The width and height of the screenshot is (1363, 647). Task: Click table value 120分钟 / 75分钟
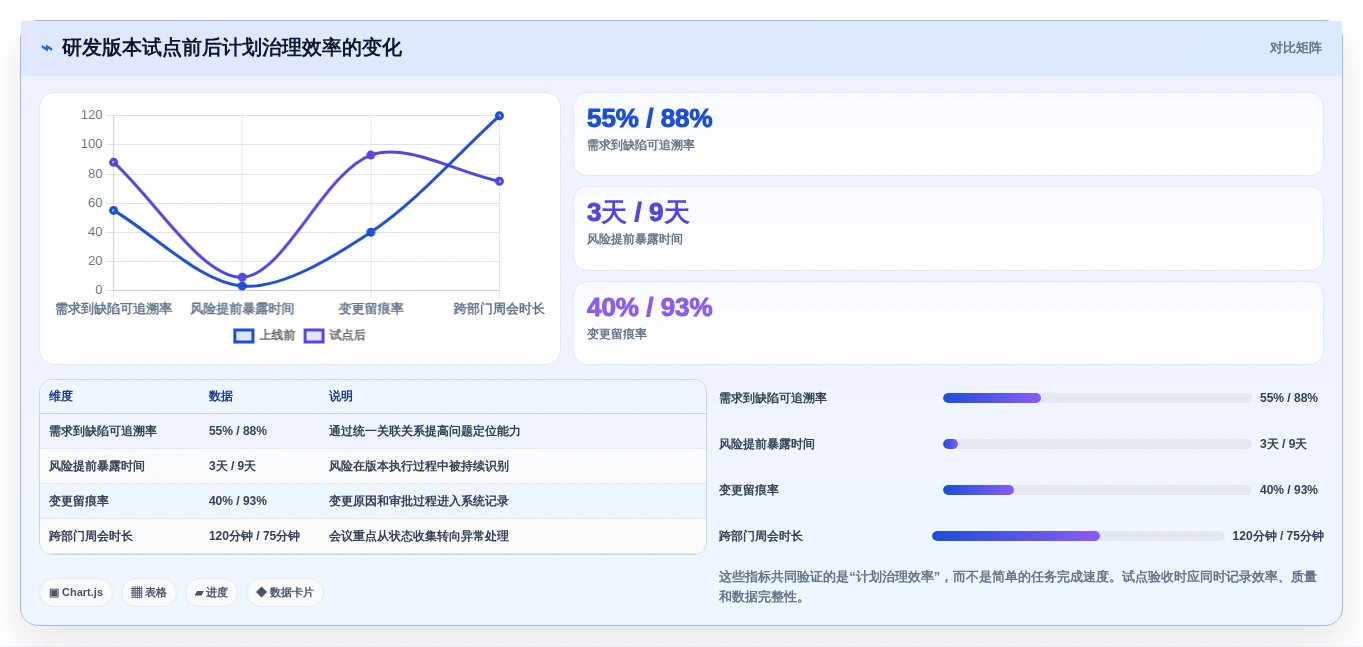point(254,536)
